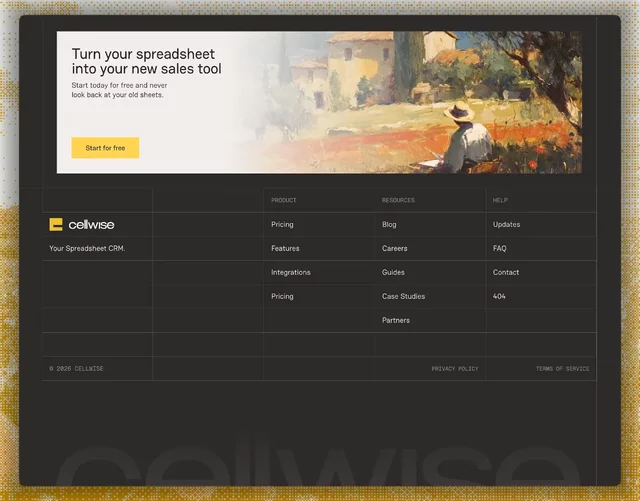Image resolution: width=640 pixels, height=501 pixels.
Task: Open the Contact link
Action: 506,272
